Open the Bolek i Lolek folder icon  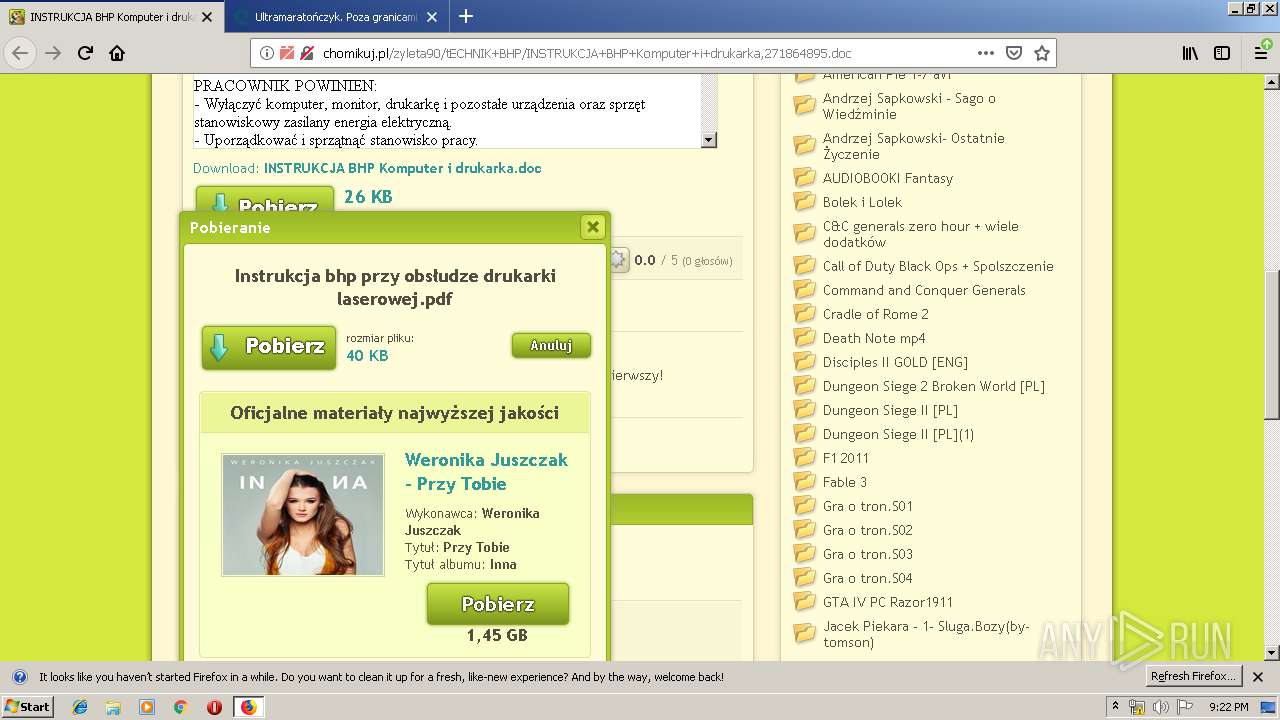pyautogui.click(x=805, y=202)
